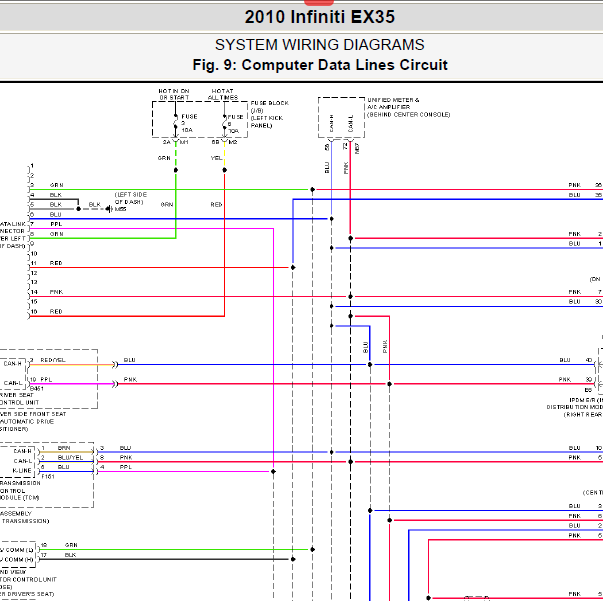Click the E6 connector label
The width and height of the screenshot is (603, 601).
[x=588, y=390]
